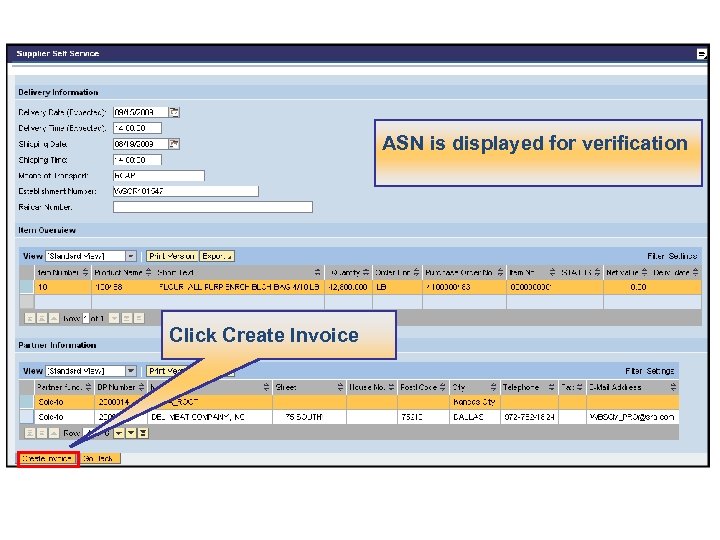Sort items by Order Unit arrows

(x=416, y=272)
